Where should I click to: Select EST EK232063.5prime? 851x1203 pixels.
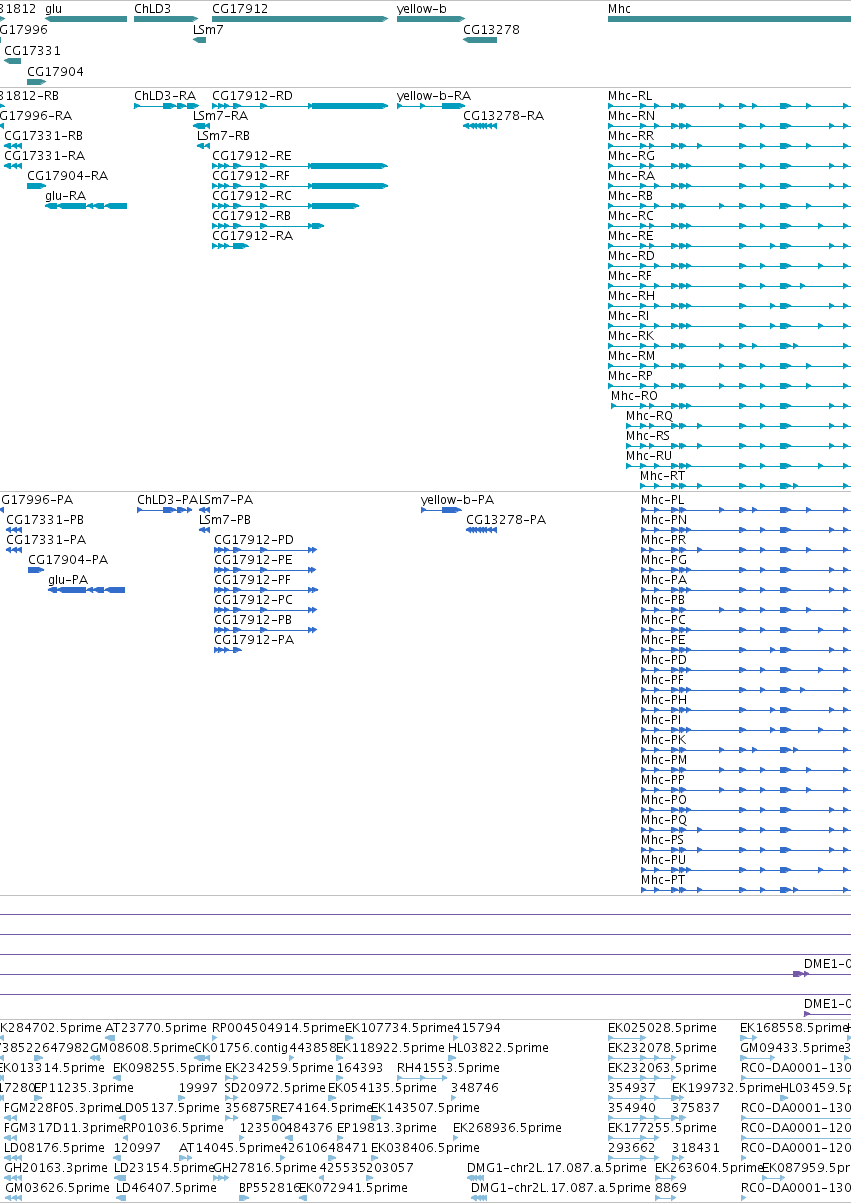662,1068
